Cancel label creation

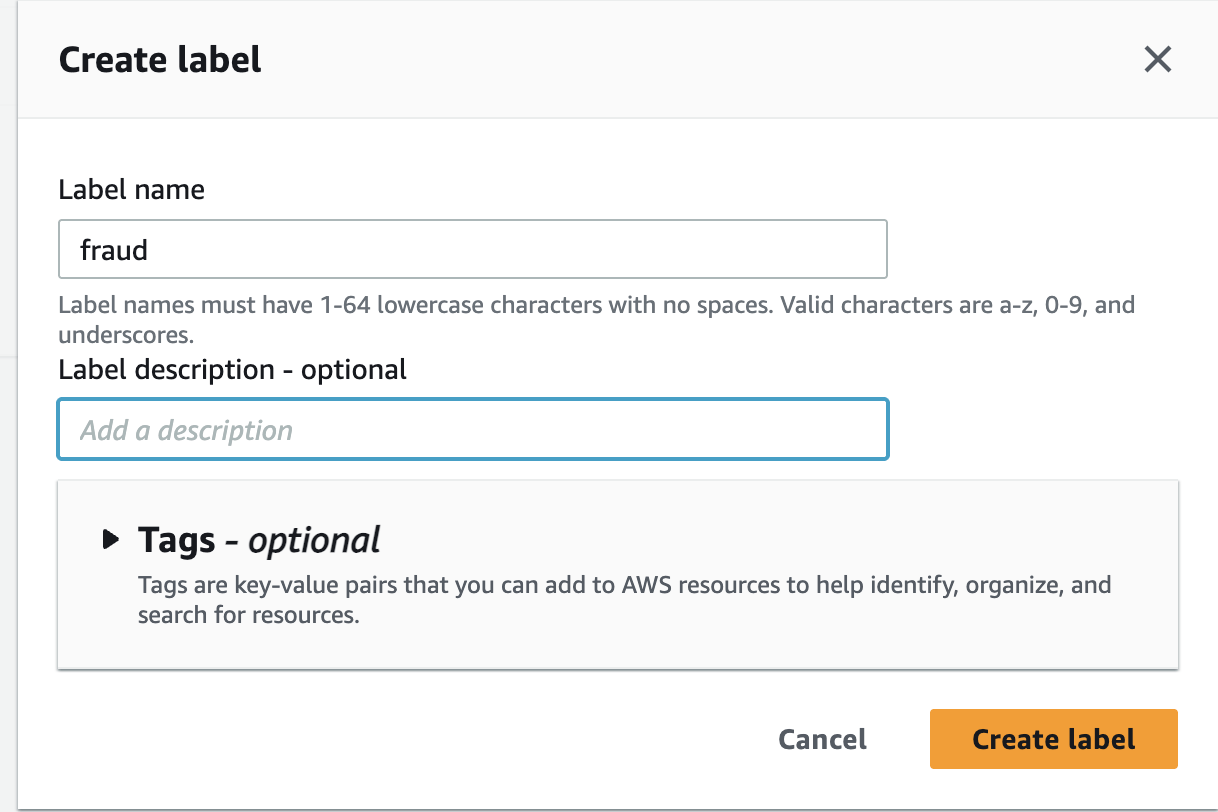pos(822,739)
